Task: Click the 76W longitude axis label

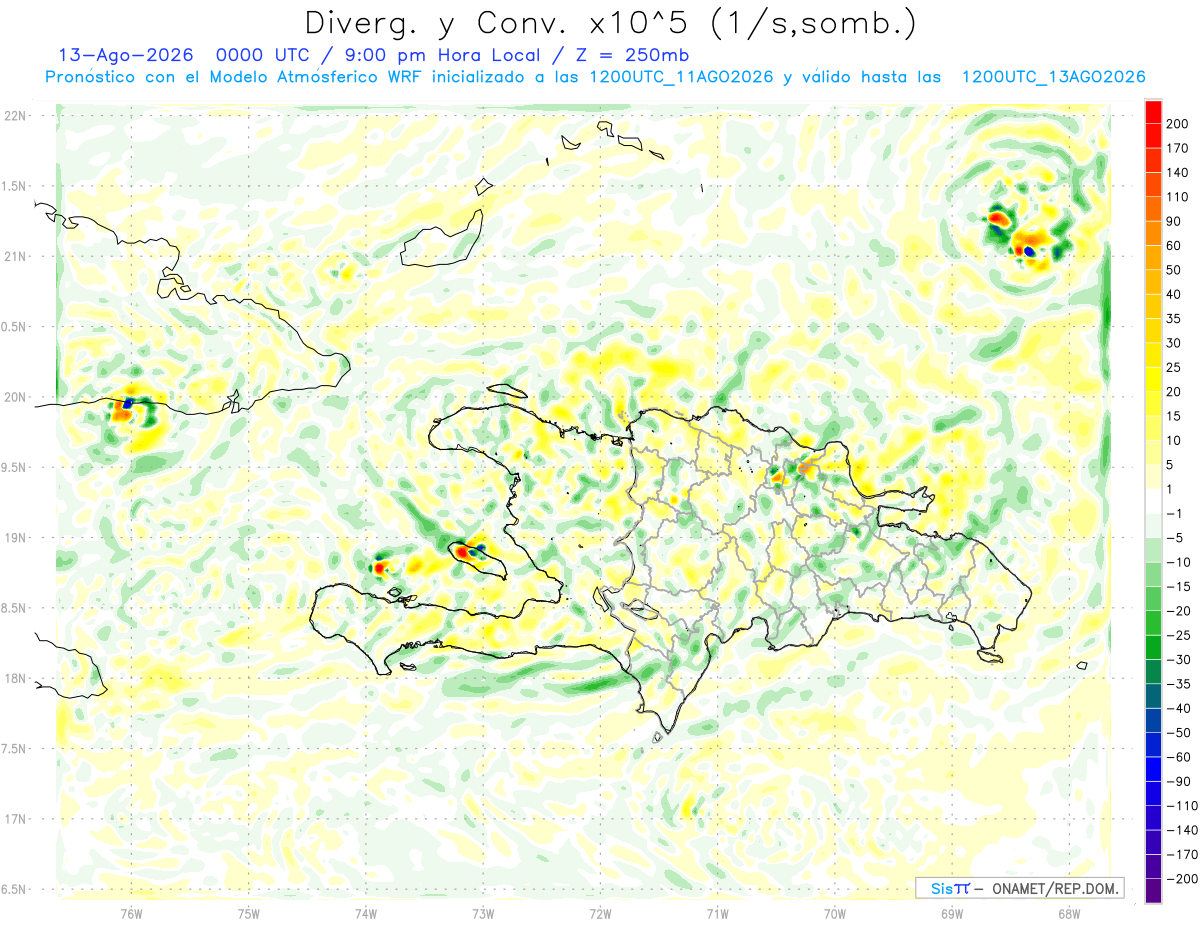Action: pyautogui.click(x=131, y=913)
